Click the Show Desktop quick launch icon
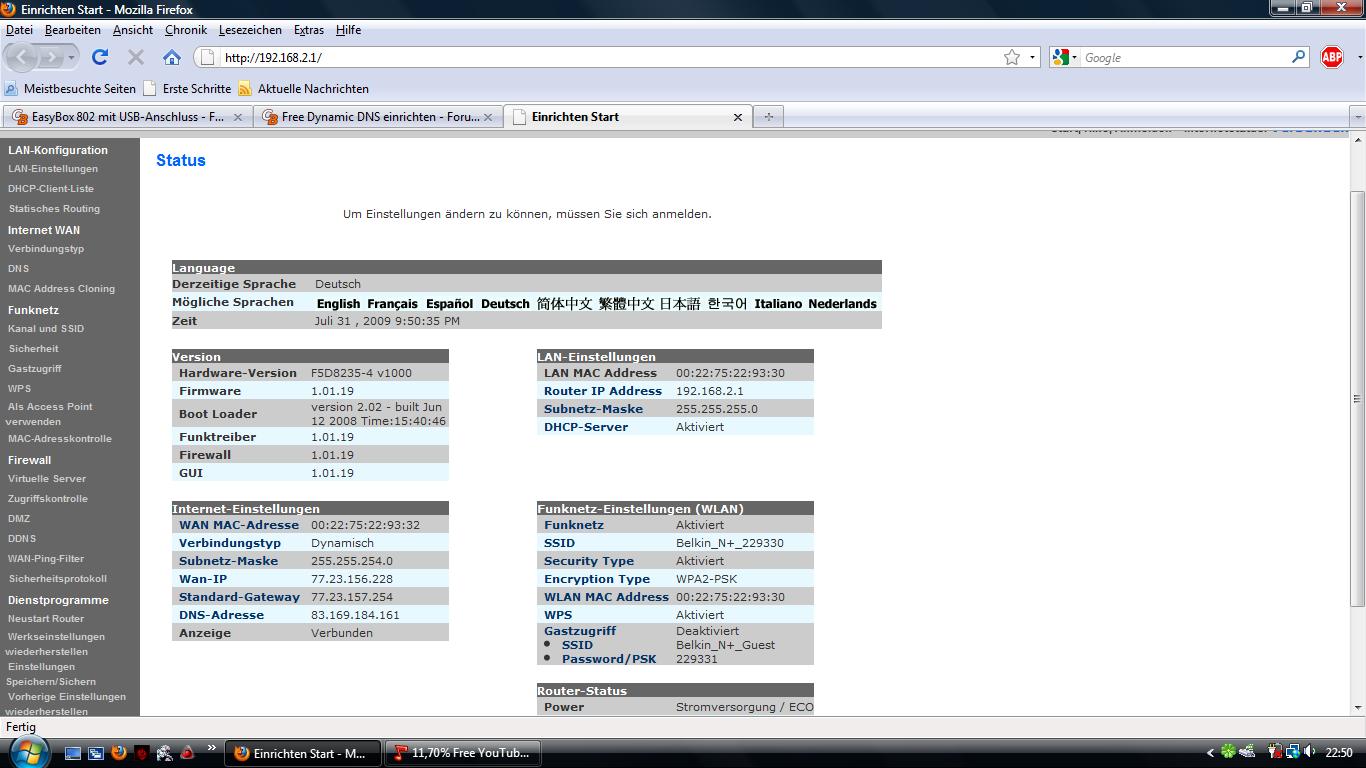 [x=73, y=753]
